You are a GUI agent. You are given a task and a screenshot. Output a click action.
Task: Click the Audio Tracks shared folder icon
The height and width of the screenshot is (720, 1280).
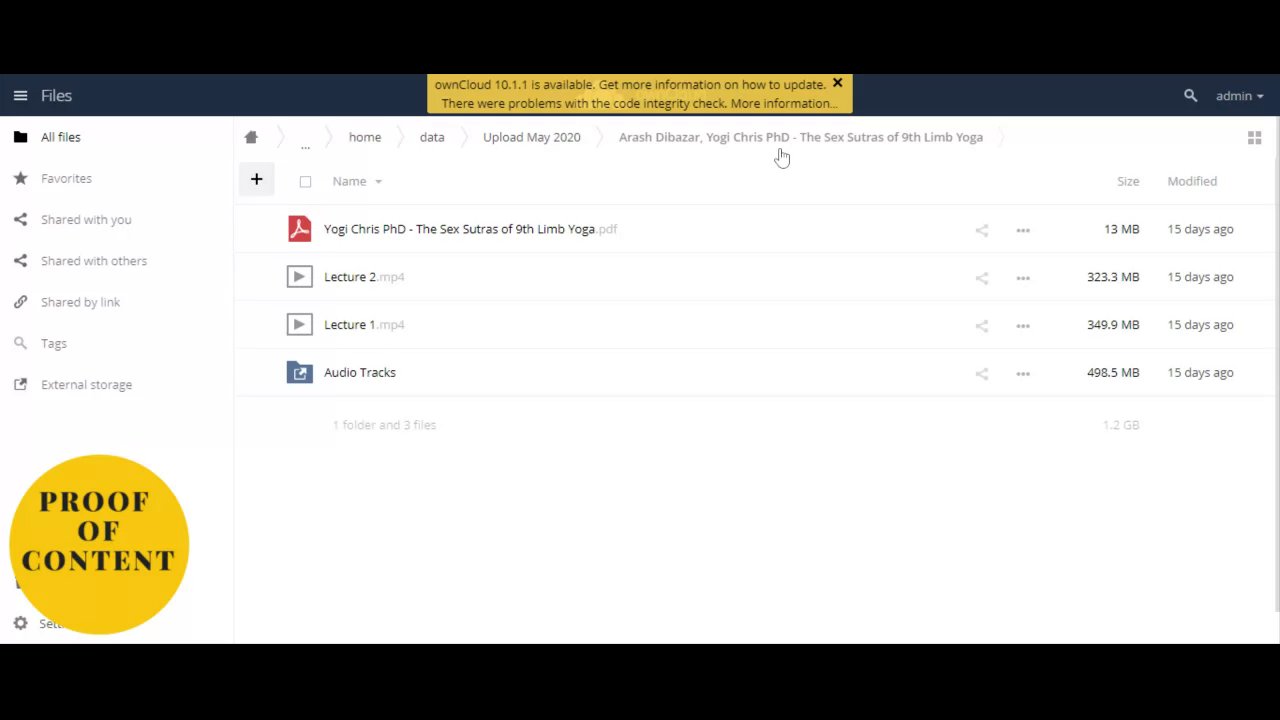299,373
